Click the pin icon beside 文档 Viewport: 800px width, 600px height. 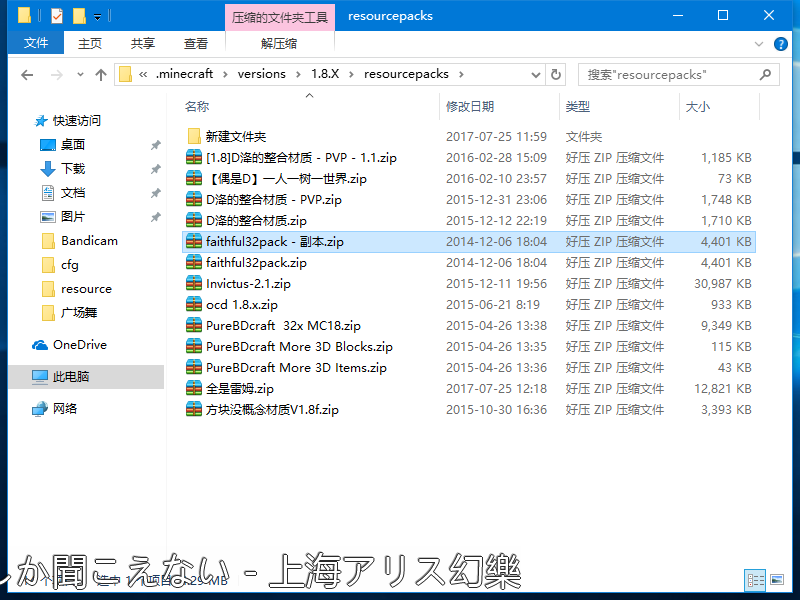tap(156, 193)
